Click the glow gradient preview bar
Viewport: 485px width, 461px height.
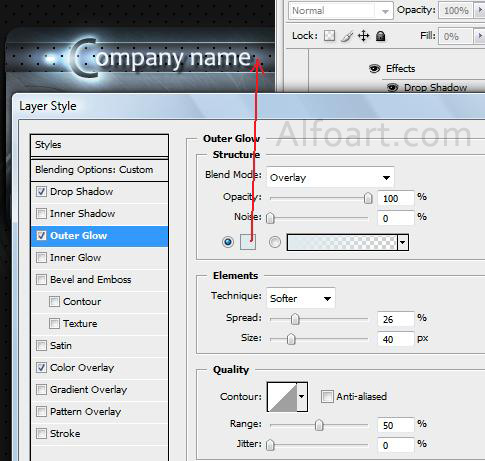click(x=342, y=242)
